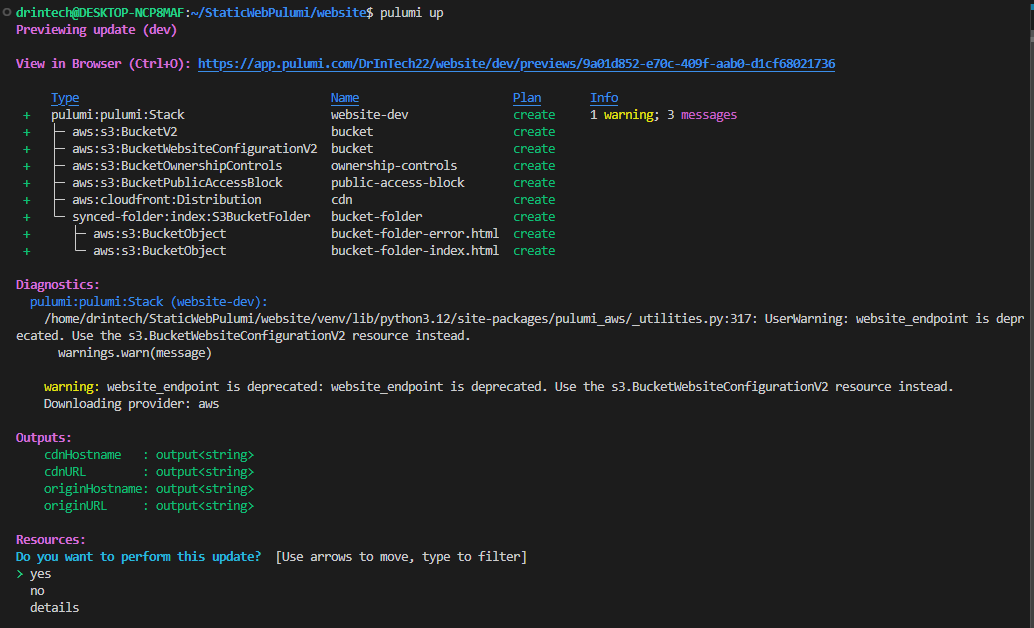The height and width of the screenshot is (628, 1034).
Task: Click the cdnHostname output line
Action: (x=149, y=455)
